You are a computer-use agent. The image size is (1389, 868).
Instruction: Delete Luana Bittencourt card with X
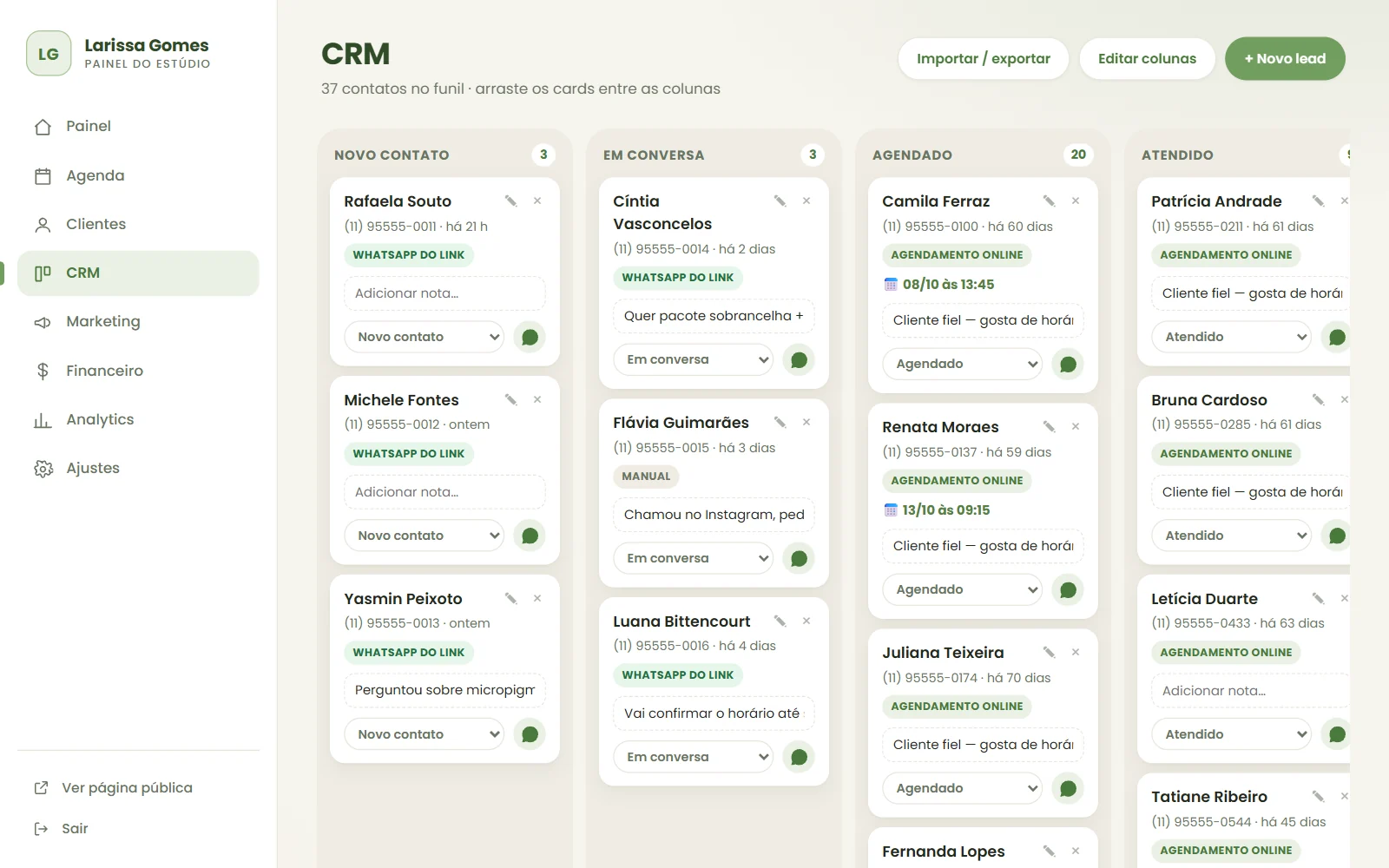806,621
